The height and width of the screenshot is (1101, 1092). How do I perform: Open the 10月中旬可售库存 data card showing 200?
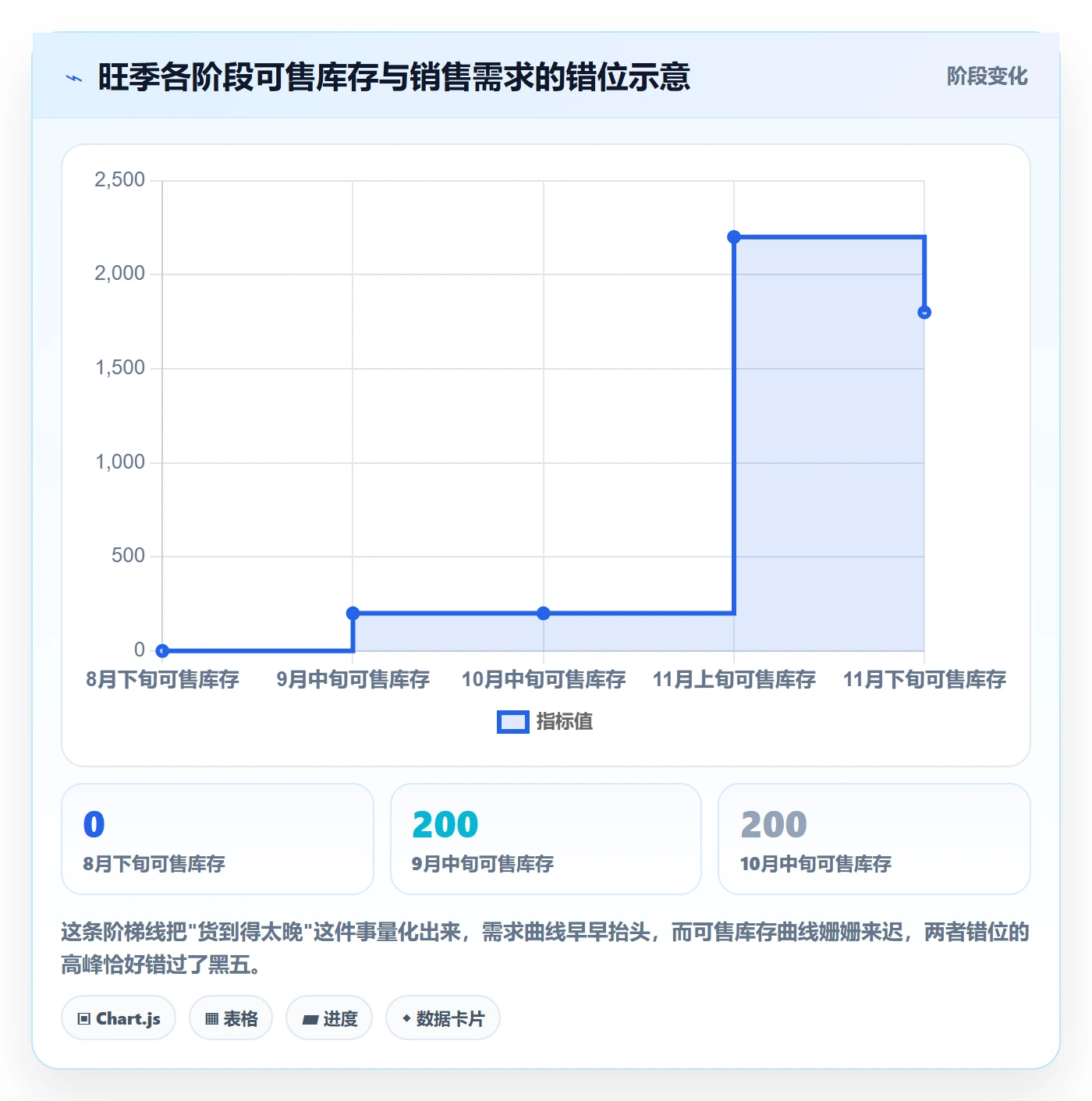874,839
